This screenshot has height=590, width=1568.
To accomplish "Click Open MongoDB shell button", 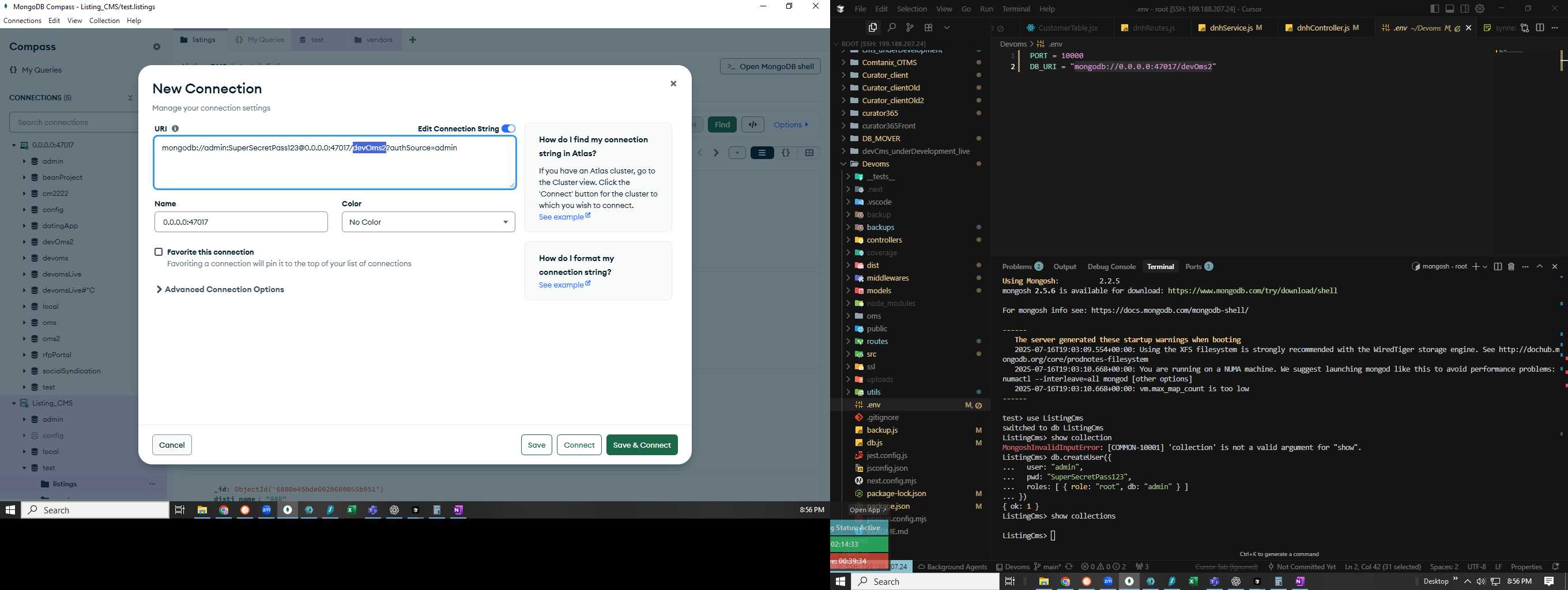I will pos(770,66).
